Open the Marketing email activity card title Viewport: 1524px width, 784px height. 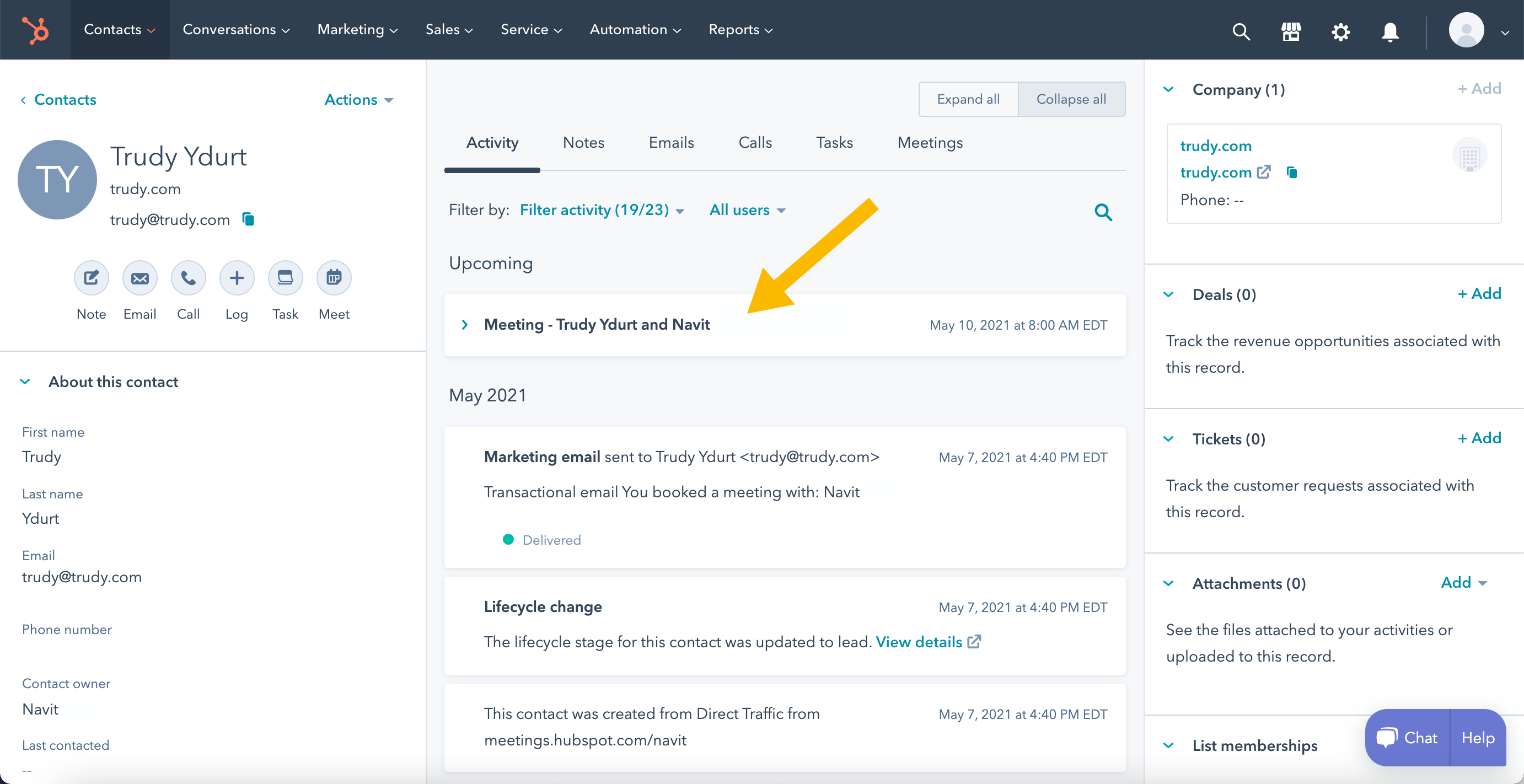click(542, 457)
